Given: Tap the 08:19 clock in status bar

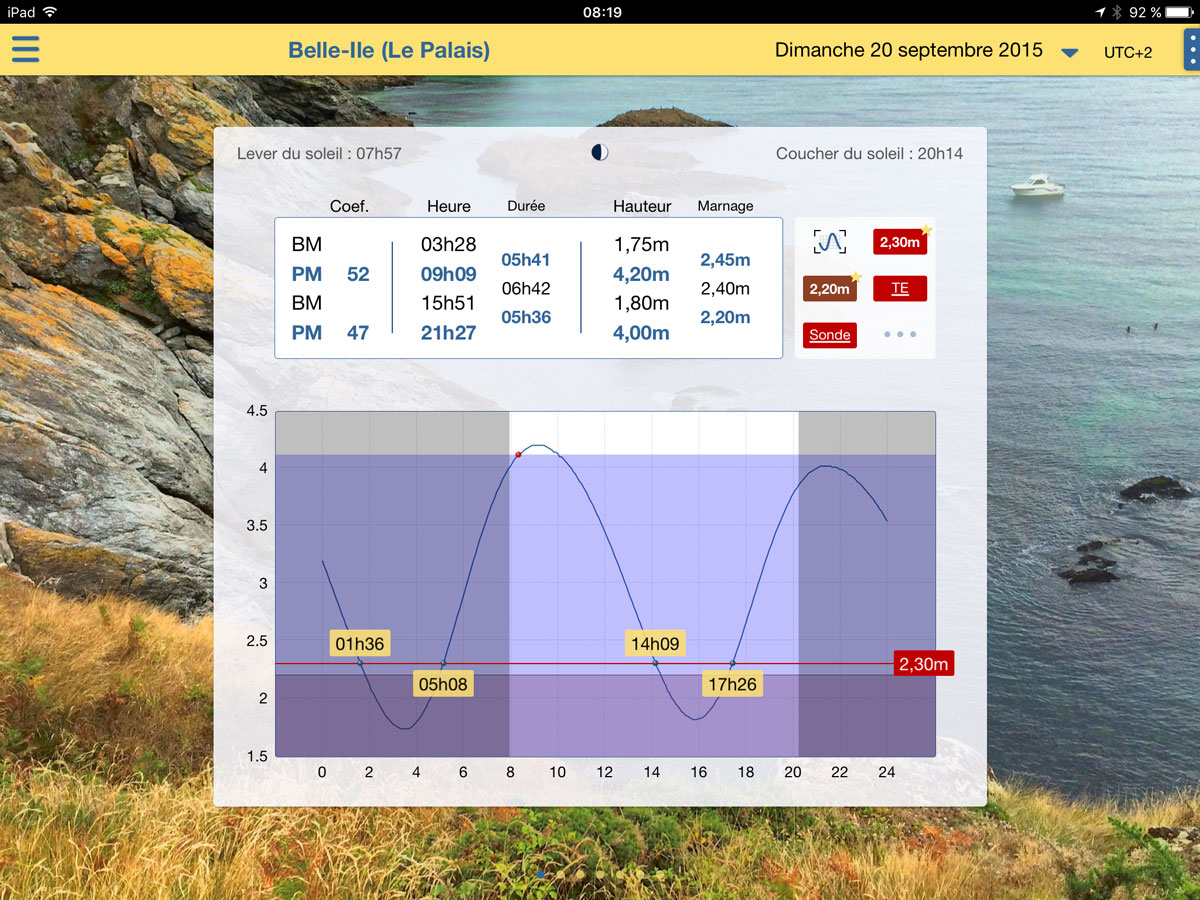Looking at the screenshot, I should [602, 12].
